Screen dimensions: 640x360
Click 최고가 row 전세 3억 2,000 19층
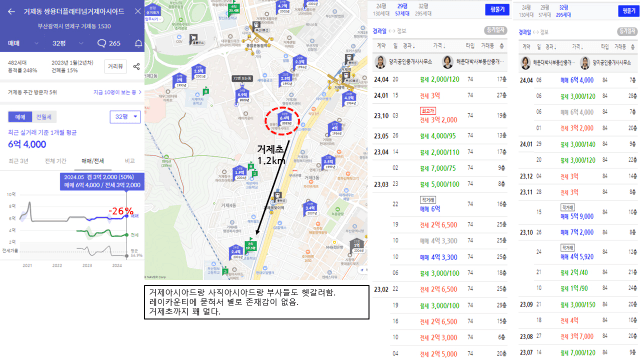pyautogui.click(x=440, y=116)
